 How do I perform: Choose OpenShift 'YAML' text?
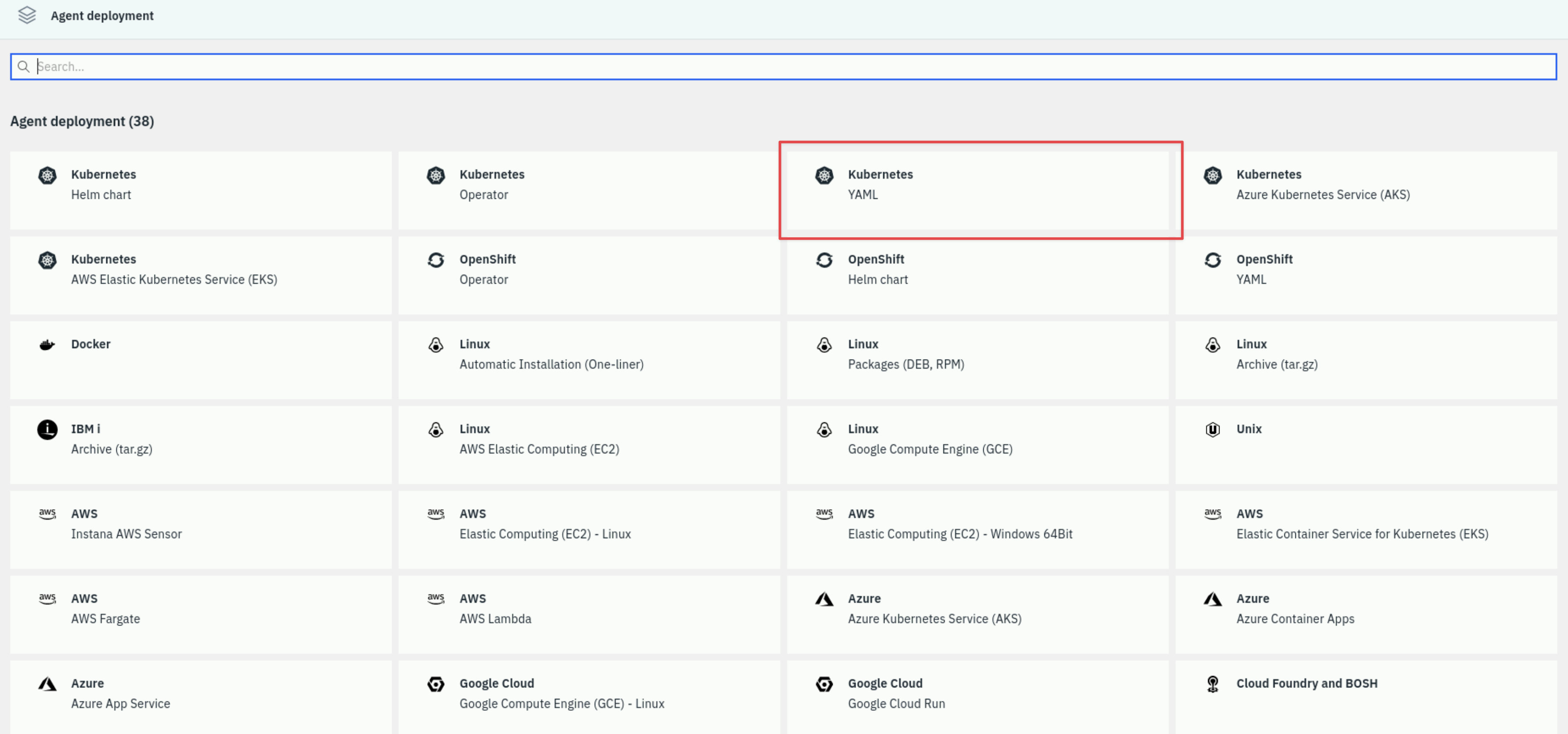point(1251,279)
